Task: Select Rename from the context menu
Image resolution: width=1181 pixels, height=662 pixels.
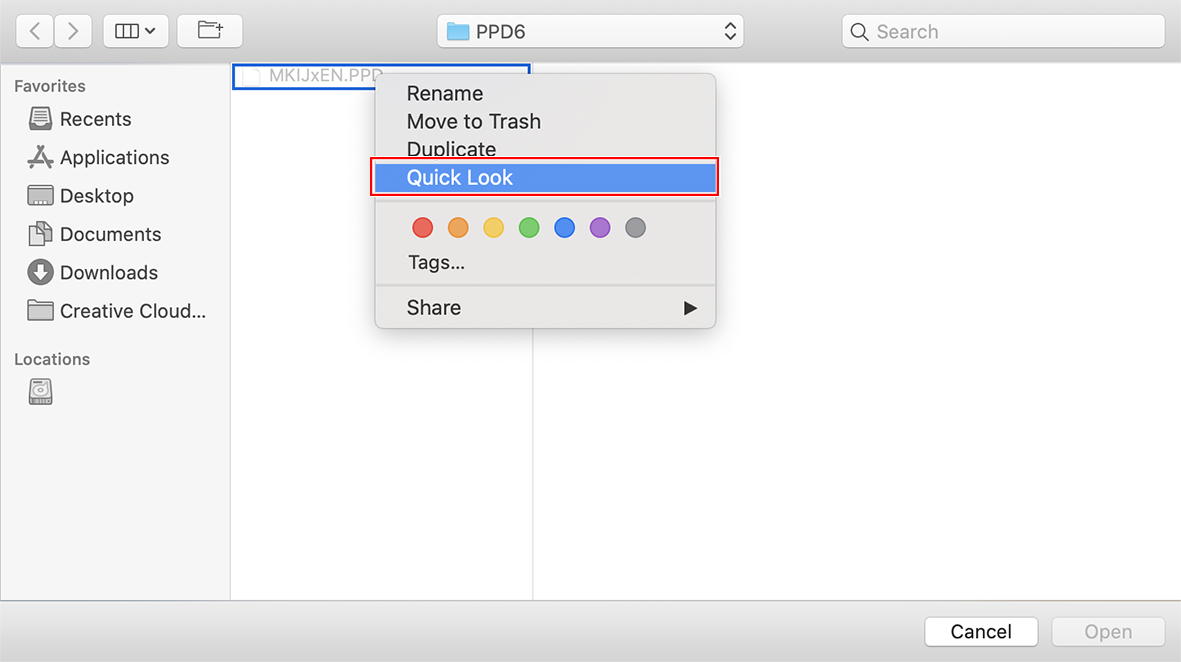Action: pyautogui.click(x=445, y=93)
